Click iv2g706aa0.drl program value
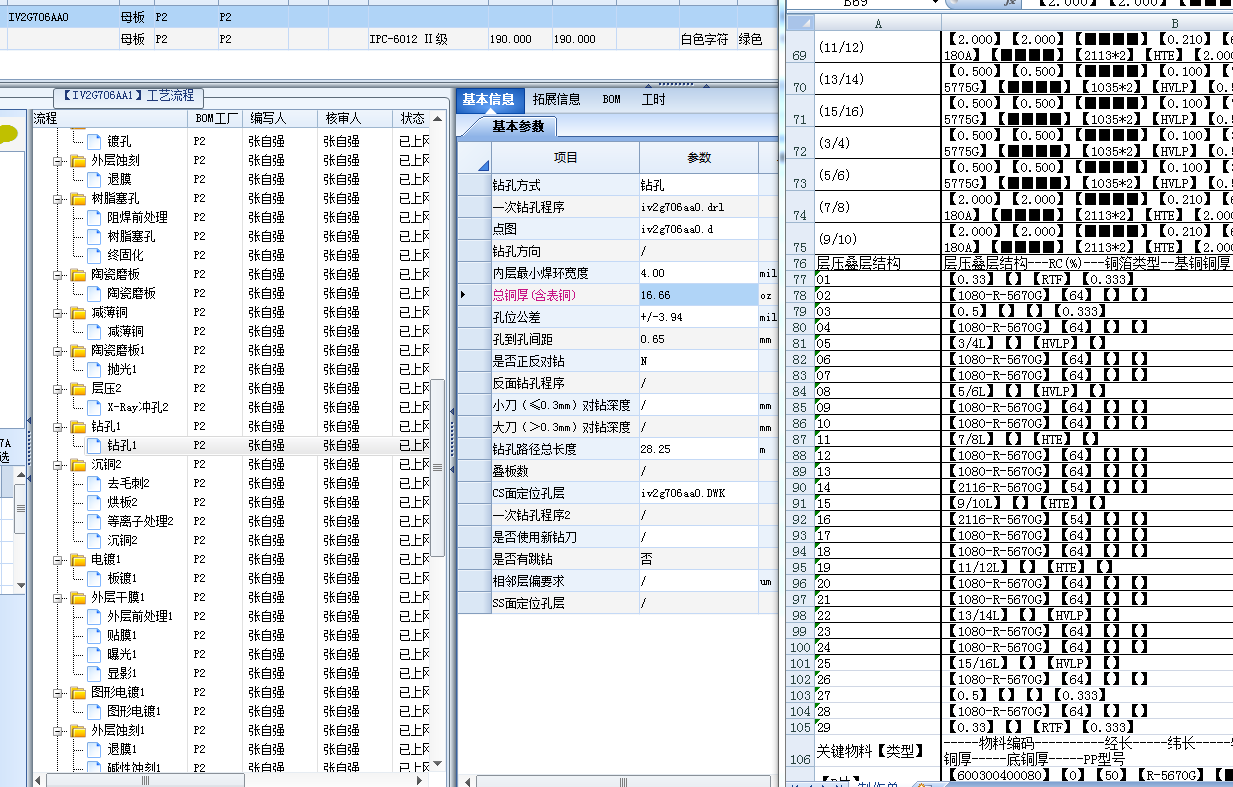1233x787 pixels. [x=698, y=207]
